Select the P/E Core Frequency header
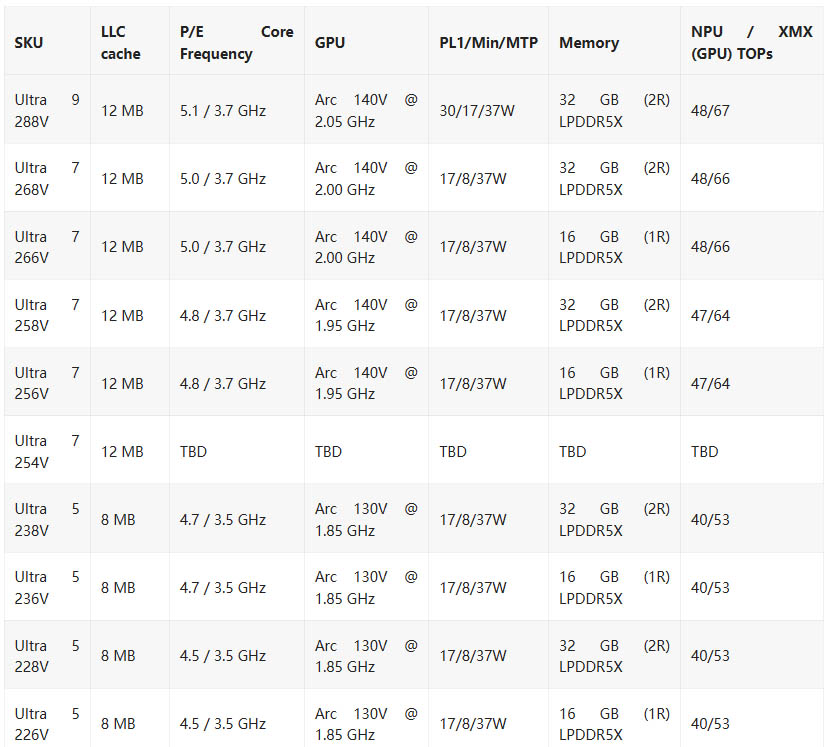Viewport: 835px width, 747px height. tap(236, 43)
